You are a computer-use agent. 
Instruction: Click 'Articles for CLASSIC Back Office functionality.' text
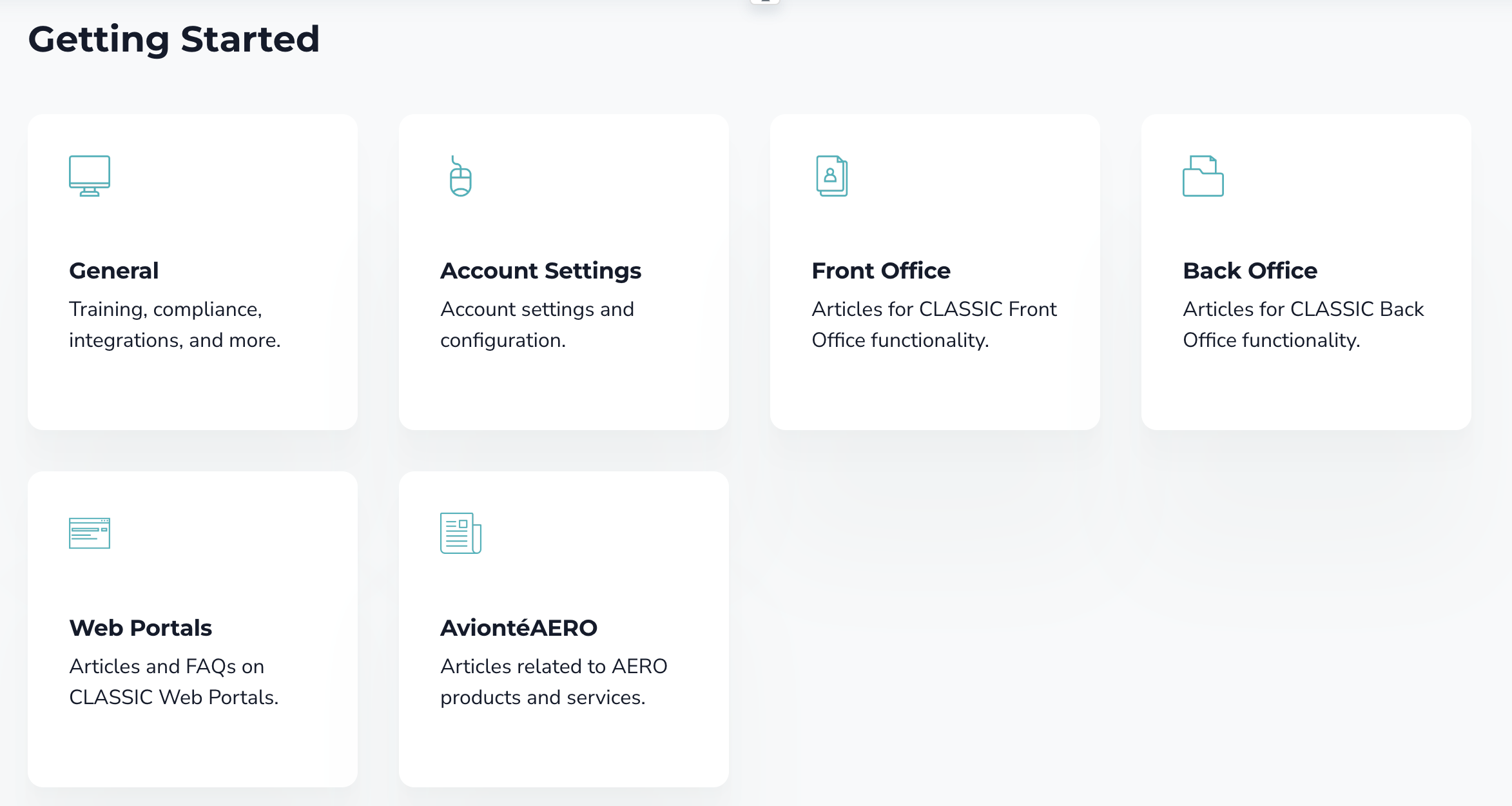(1303, 324)
